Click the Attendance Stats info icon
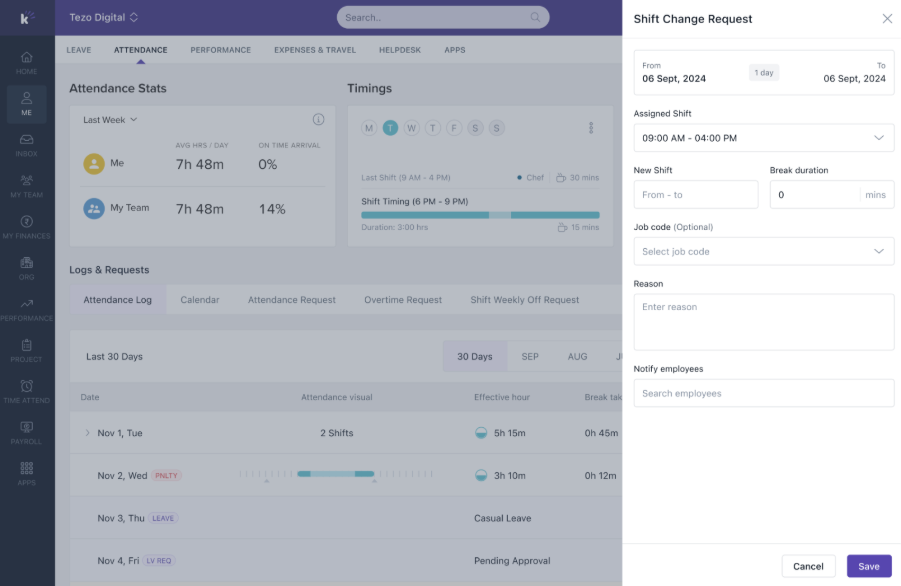The height and width of the screenshot is (586, 901). [x=318, y=119]
